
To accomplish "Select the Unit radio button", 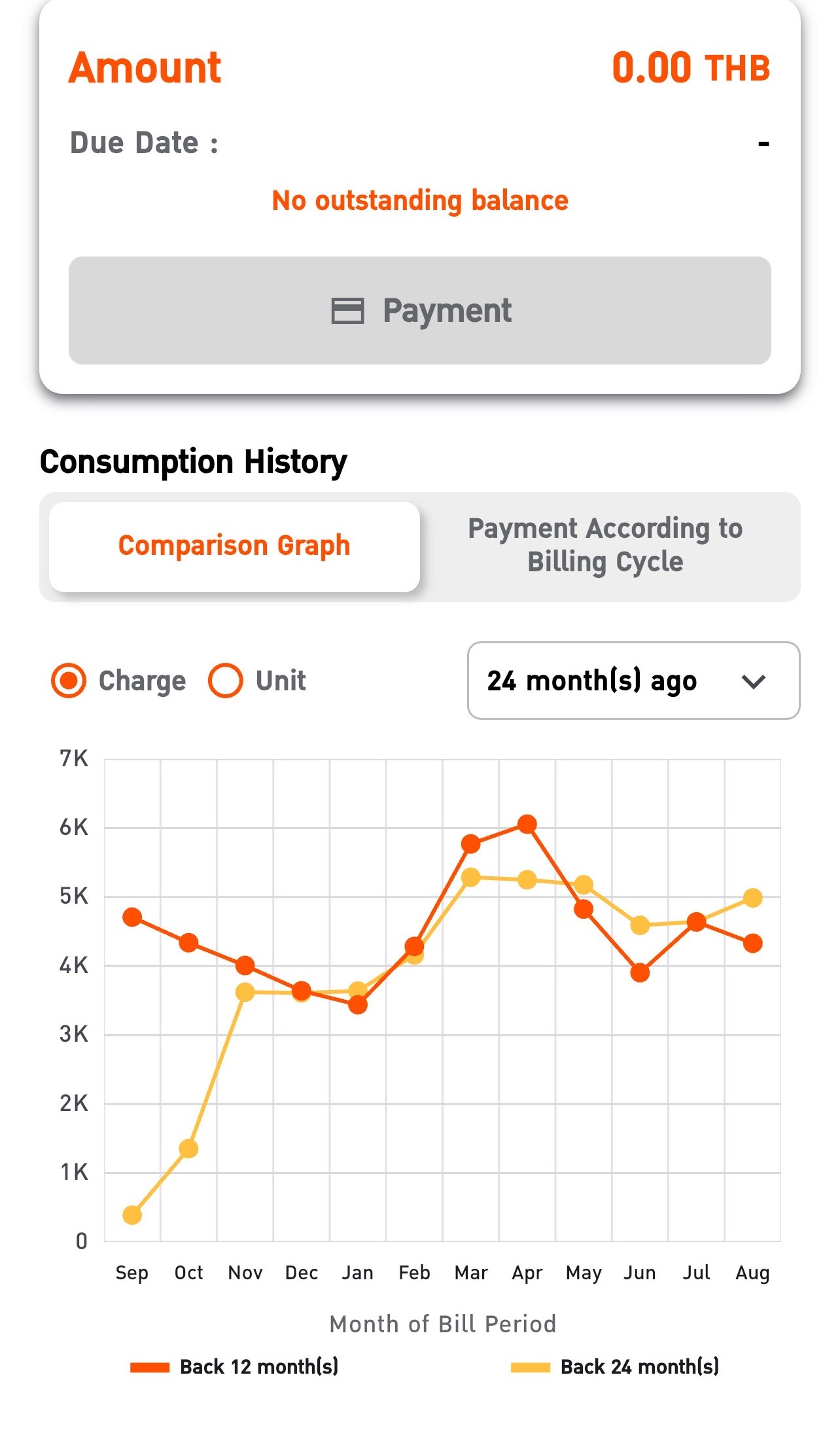I will coord(226,681).
